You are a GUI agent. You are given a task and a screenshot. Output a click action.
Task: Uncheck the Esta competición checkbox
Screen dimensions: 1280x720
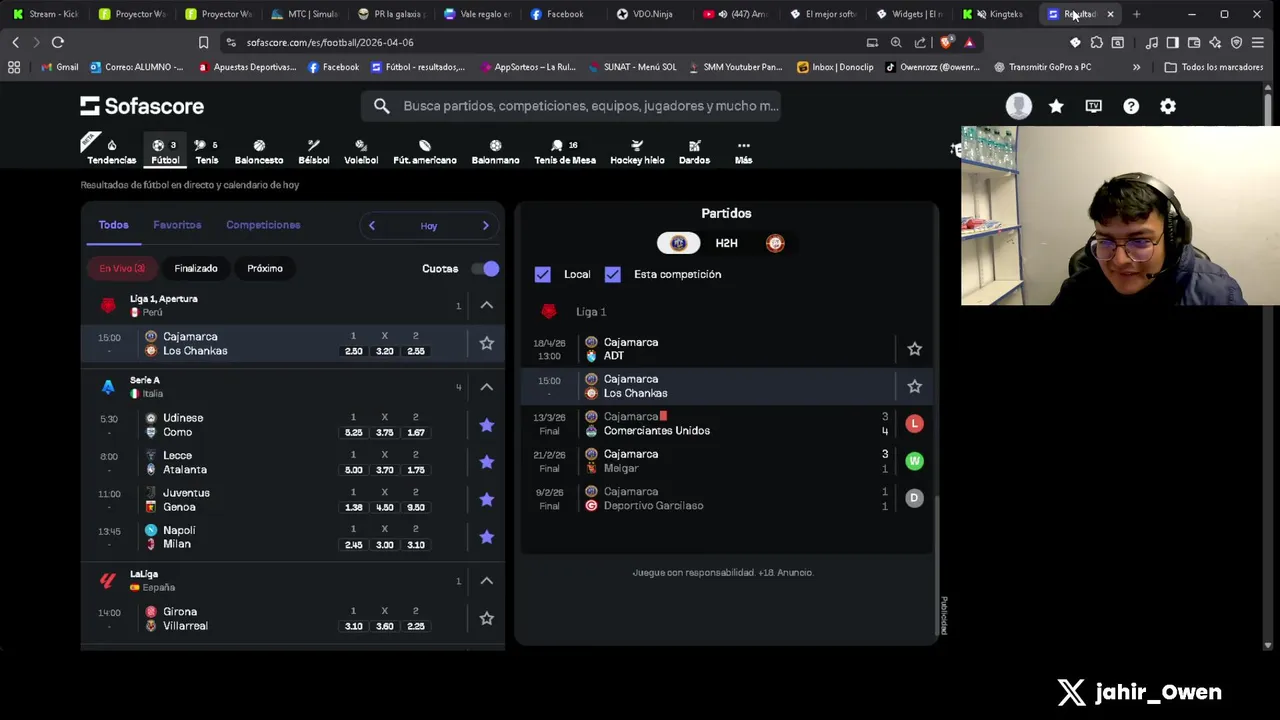tap(612, 274)
